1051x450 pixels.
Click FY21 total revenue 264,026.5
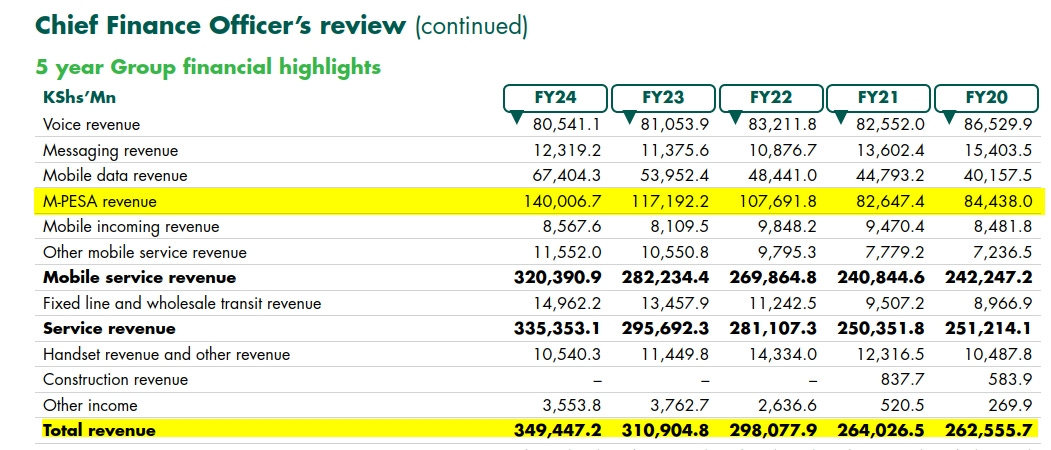click(x=881, y=431)
